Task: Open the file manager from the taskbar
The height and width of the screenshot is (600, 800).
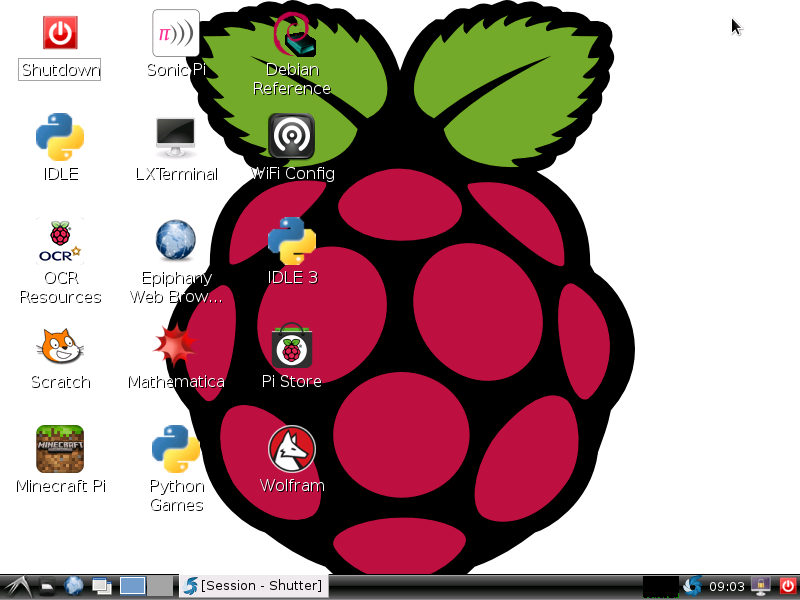Action: 47,587
